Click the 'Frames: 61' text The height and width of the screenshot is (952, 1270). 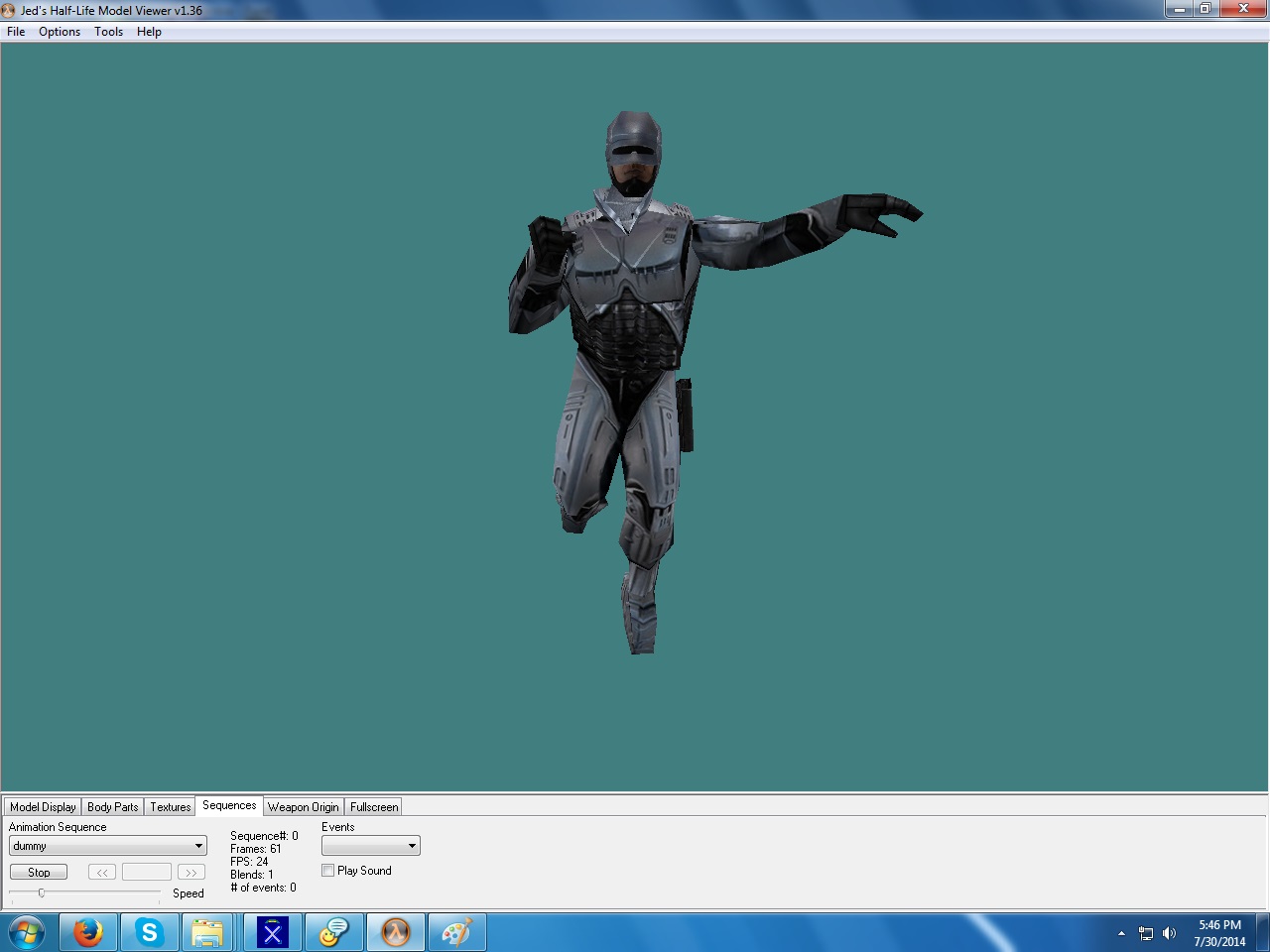click(256, 849)
